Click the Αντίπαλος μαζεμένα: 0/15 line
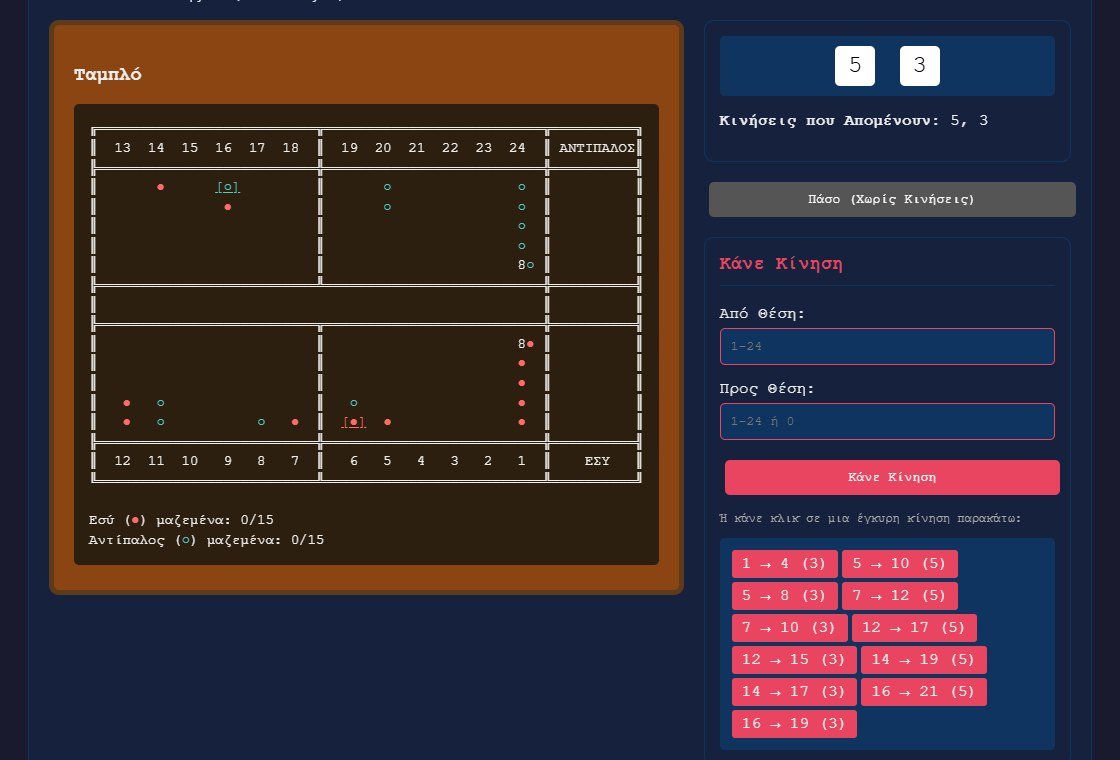 (206, 540)
